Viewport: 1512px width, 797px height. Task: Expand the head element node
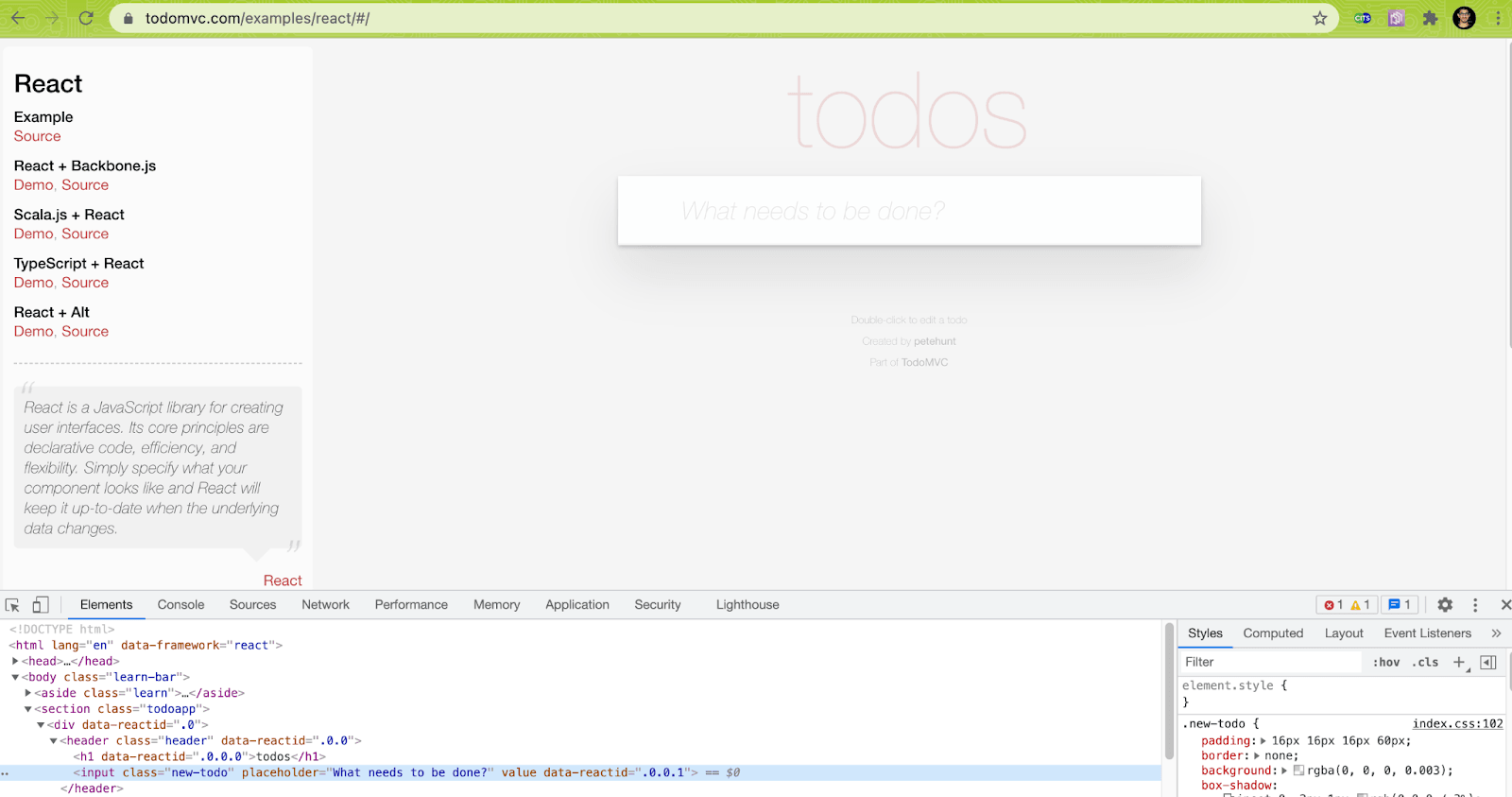pos(15,661)
